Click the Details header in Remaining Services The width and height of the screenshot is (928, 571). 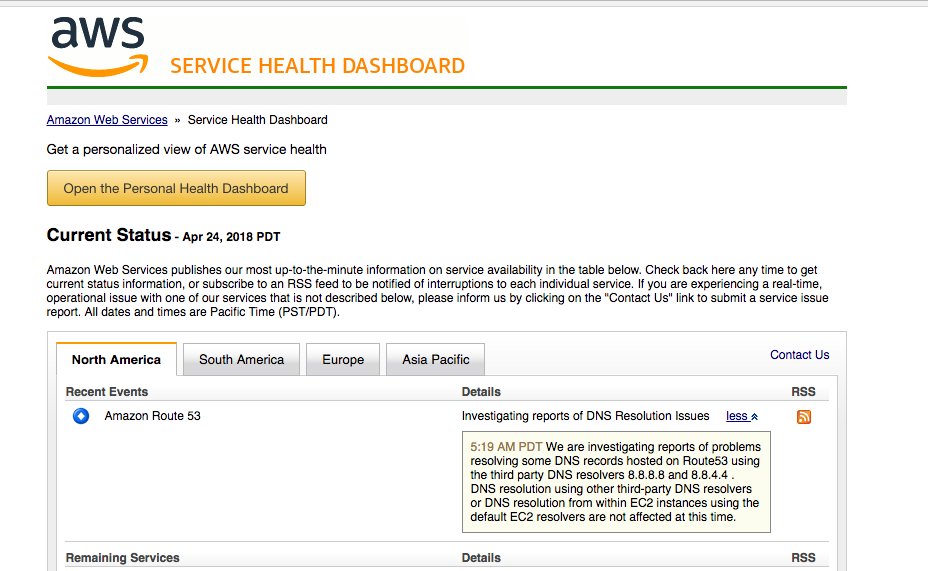(x=481, y=557)
